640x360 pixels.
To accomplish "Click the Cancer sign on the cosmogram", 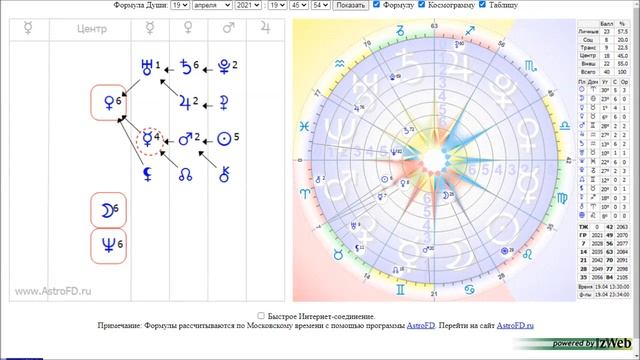I will pyautogui.click(x=469, y=290).
